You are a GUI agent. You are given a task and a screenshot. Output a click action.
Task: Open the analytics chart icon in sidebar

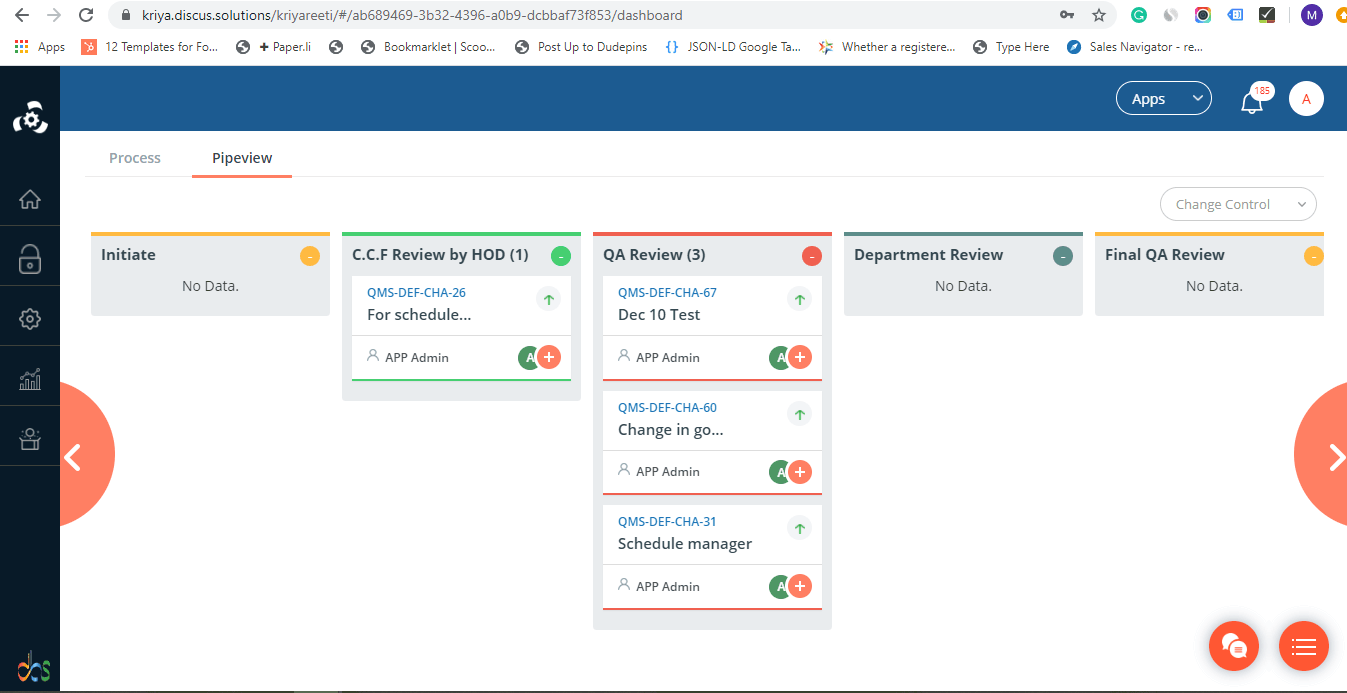[30, 378]
